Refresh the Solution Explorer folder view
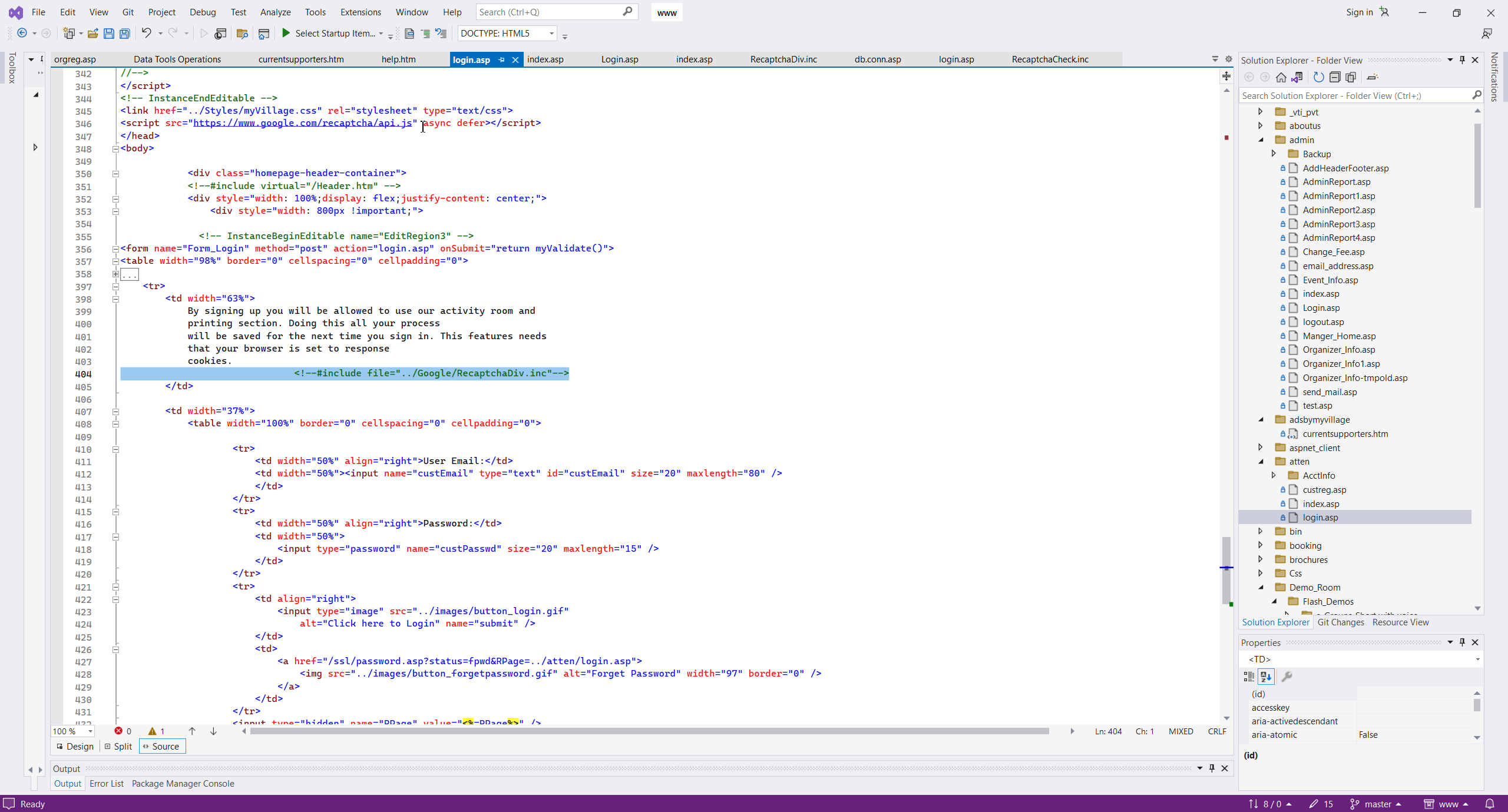This screenshot has width=1508, height=812. (1318, 77)
